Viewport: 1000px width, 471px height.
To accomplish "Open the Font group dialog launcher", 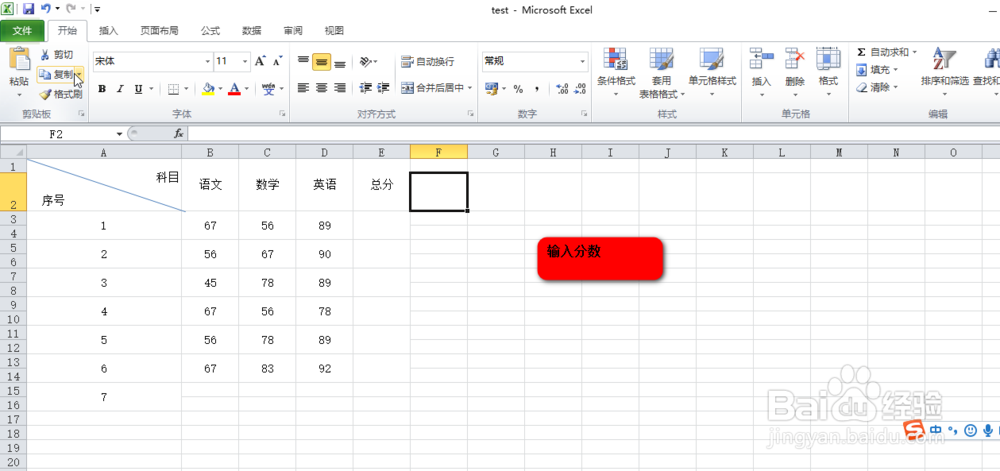I will click(x=282, y=113).
